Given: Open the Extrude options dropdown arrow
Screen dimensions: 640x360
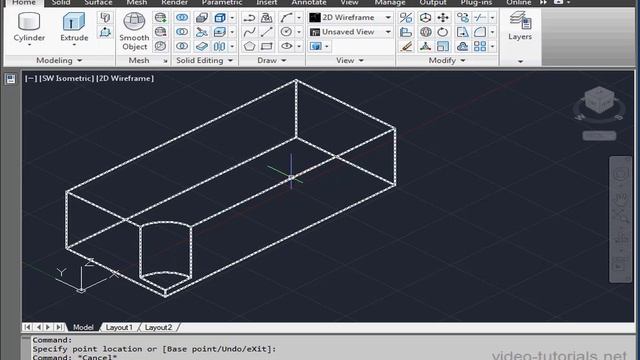Looking at the screenshot, I should [74, 44].
